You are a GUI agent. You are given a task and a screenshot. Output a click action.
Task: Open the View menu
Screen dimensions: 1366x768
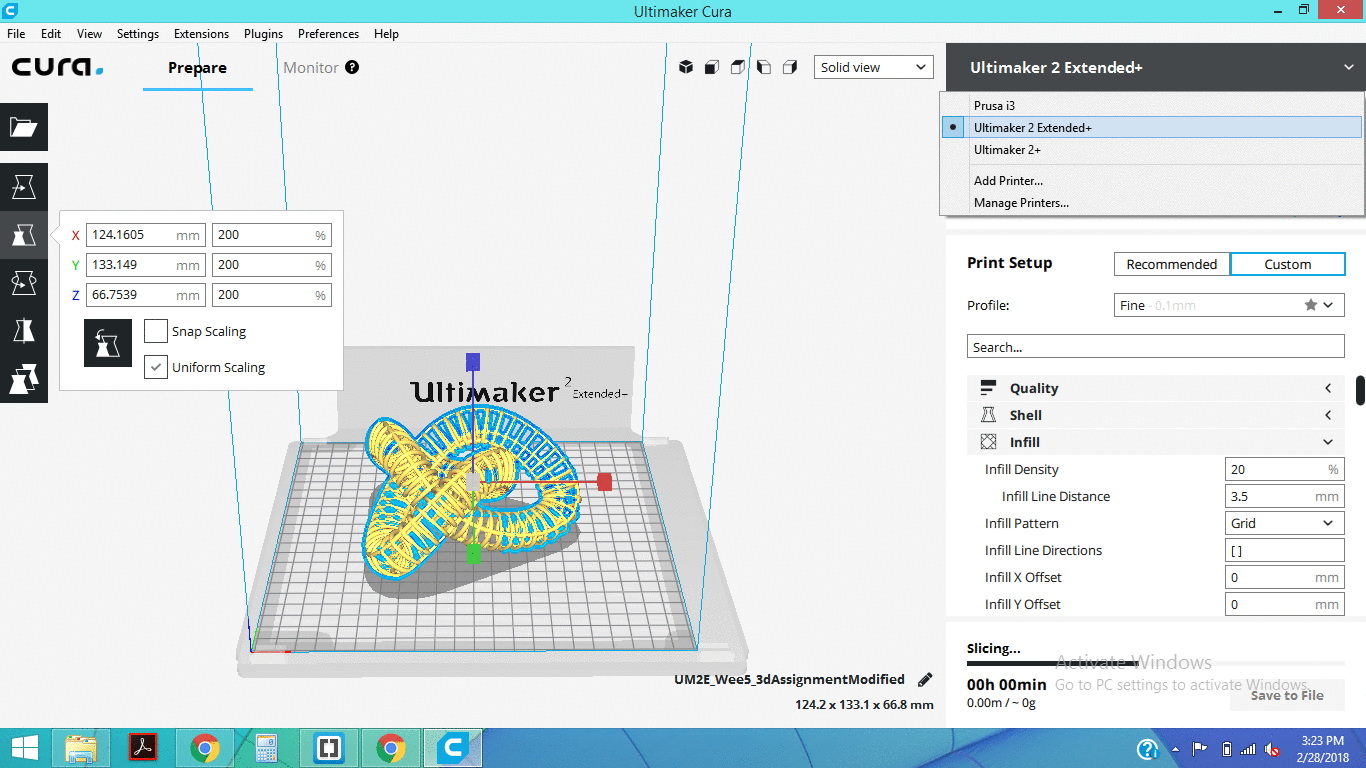[89, 33]
